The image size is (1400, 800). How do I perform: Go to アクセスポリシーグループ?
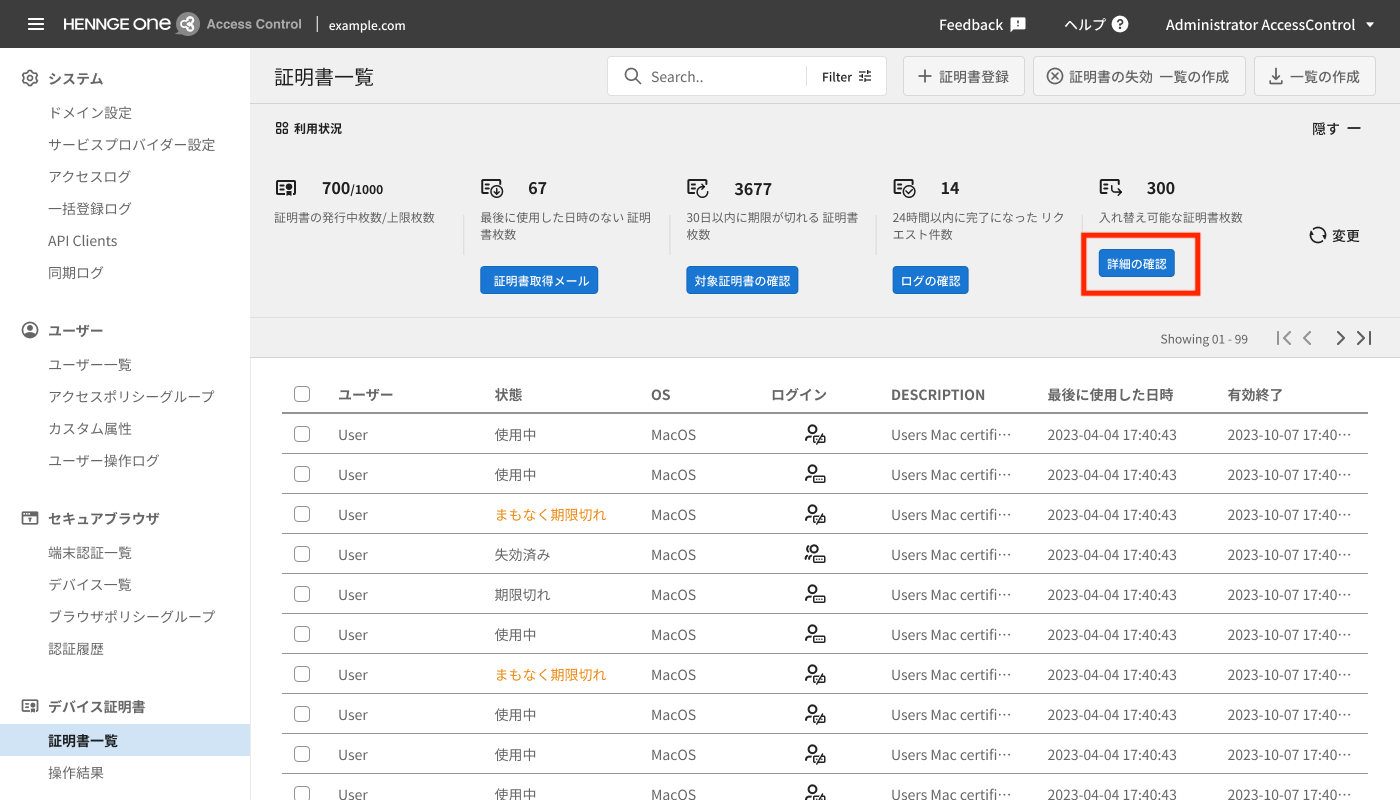(131, 397)
